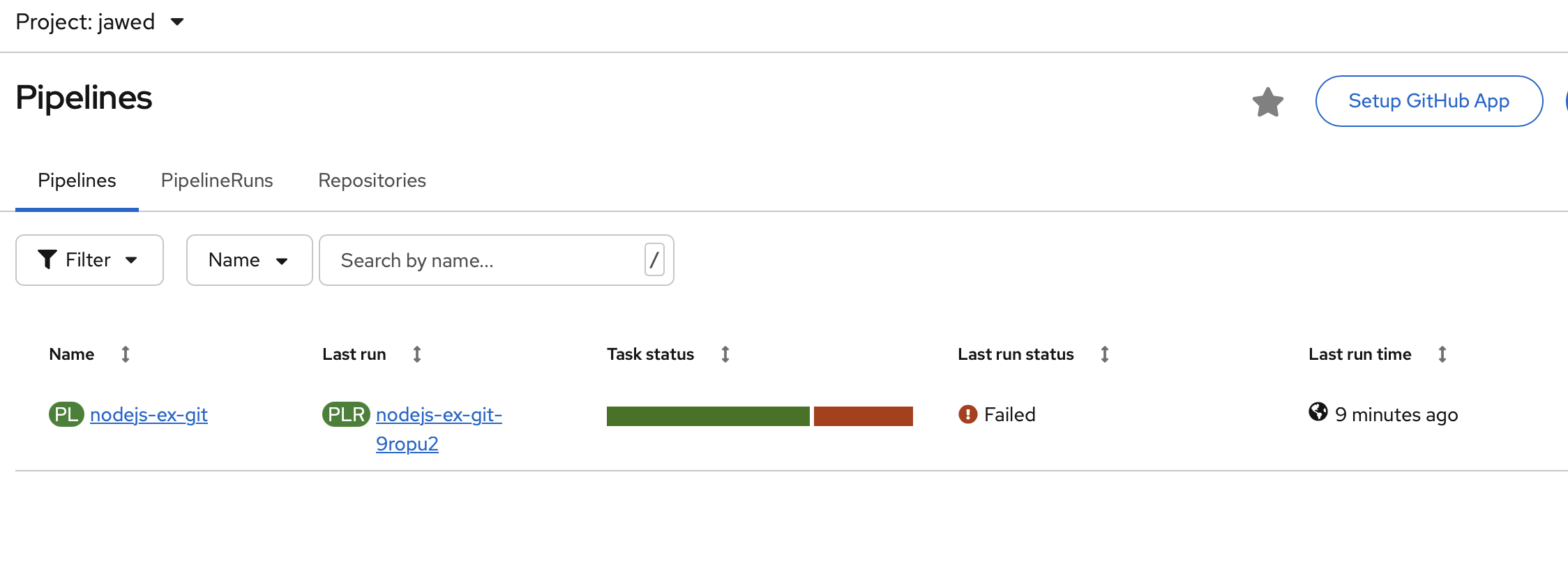Click the red Failed status icon

click(967, 414)
